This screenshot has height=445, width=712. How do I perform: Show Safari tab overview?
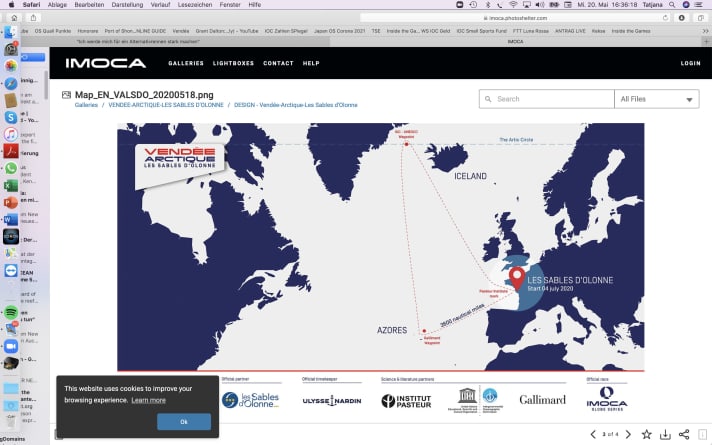701,18
